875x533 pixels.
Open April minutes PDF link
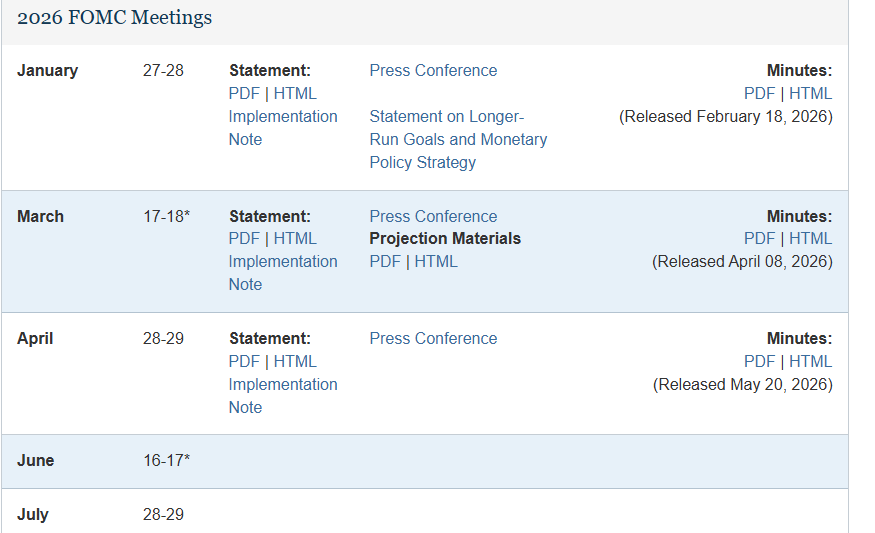point(759,361)
